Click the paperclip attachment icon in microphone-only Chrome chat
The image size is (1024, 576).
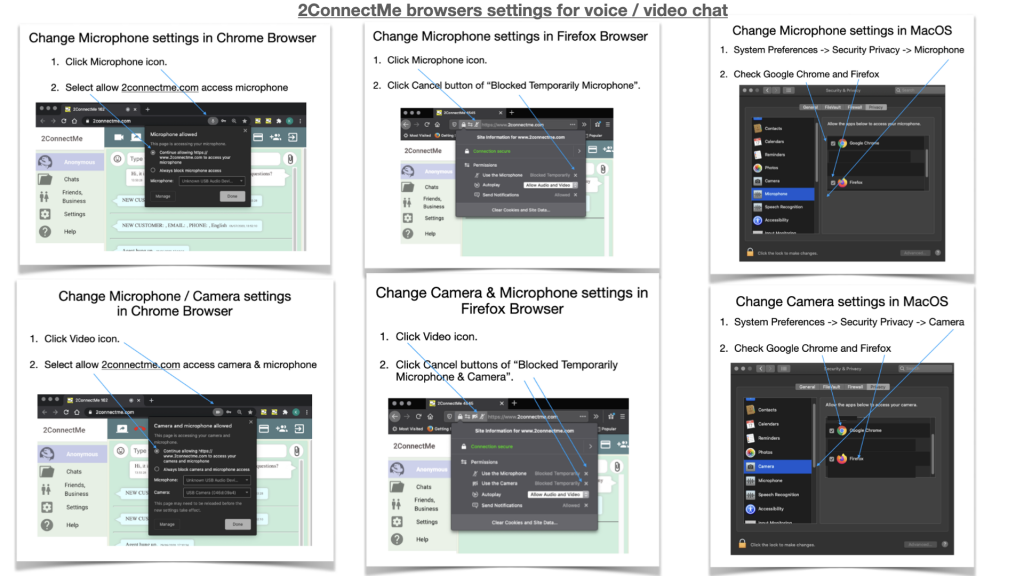point(288,159)
